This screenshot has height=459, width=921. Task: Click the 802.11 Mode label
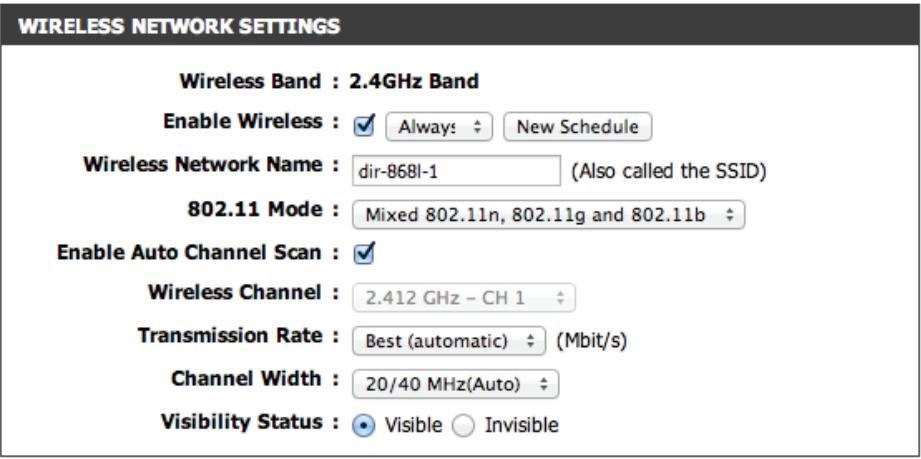click(254, 210)
